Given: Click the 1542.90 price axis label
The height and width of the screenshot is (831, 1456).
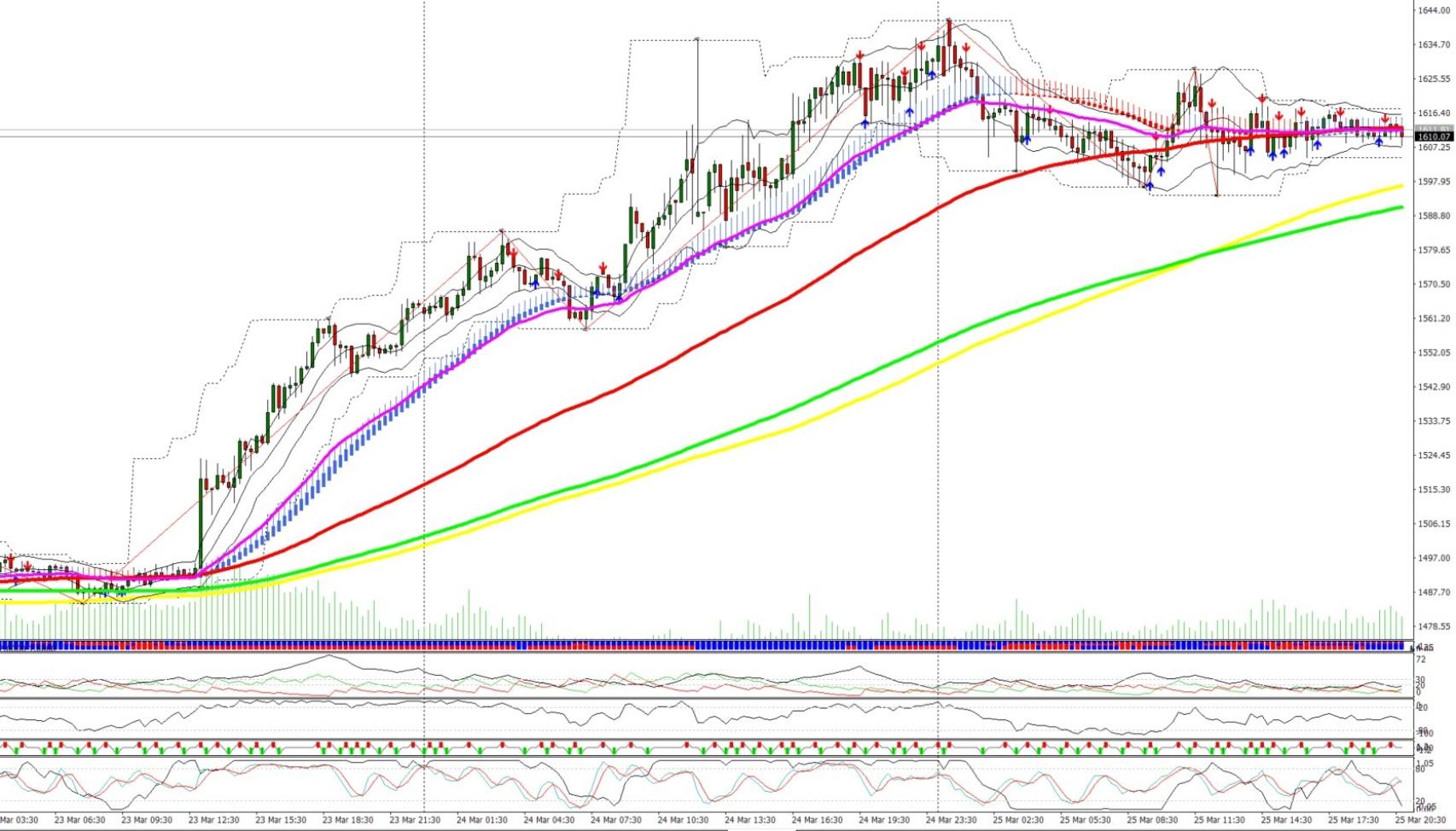Looking at the screenshot, I should pyautogui.click(x=1434, y=386).
